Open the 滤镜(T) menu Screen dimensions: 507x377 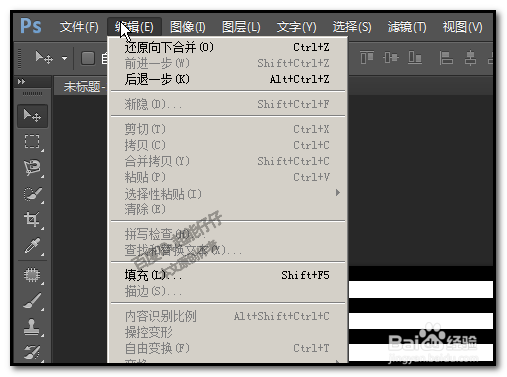(407, 27)
